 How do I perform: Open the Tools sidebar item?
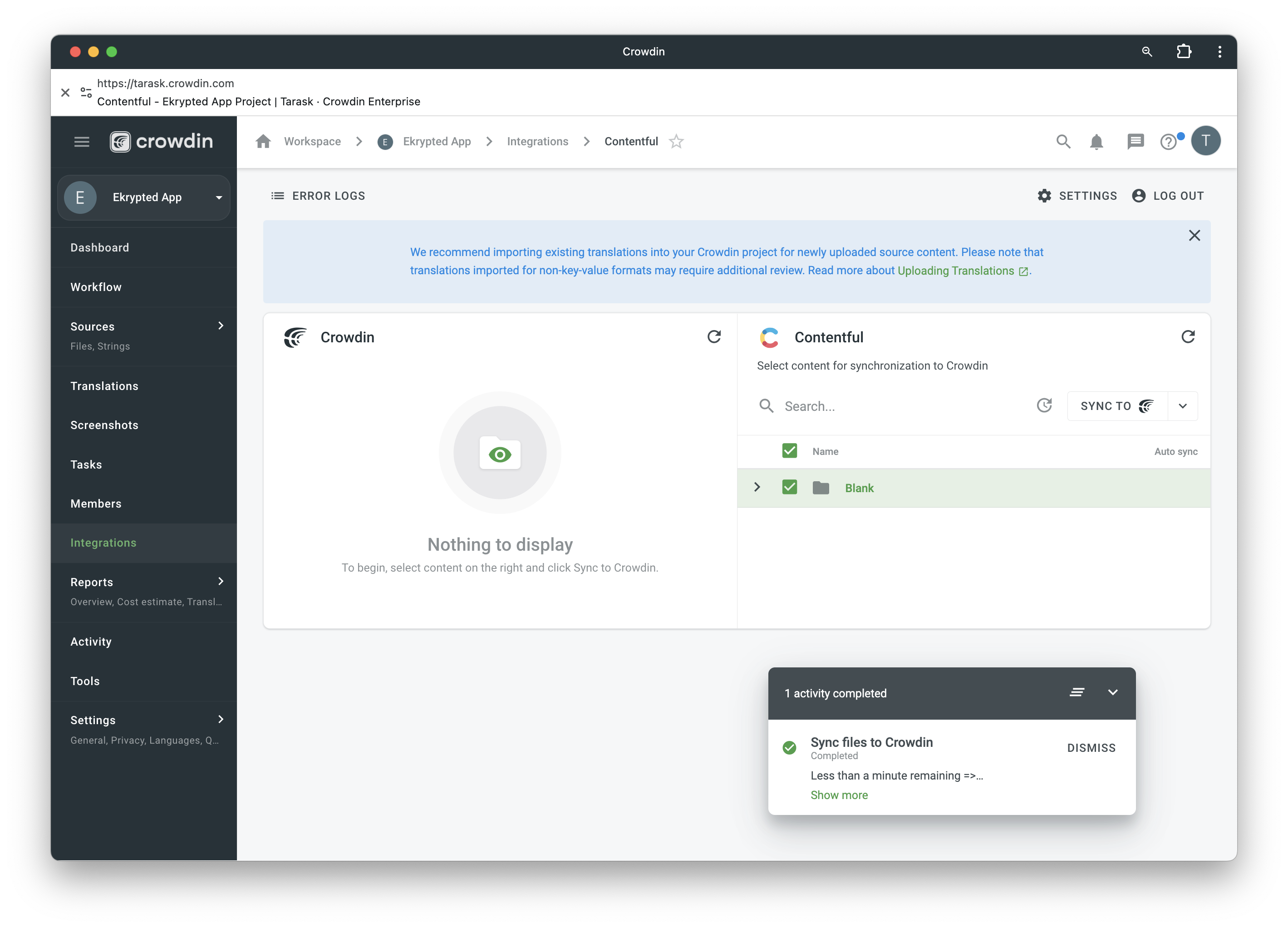click(x=144, y=681)
